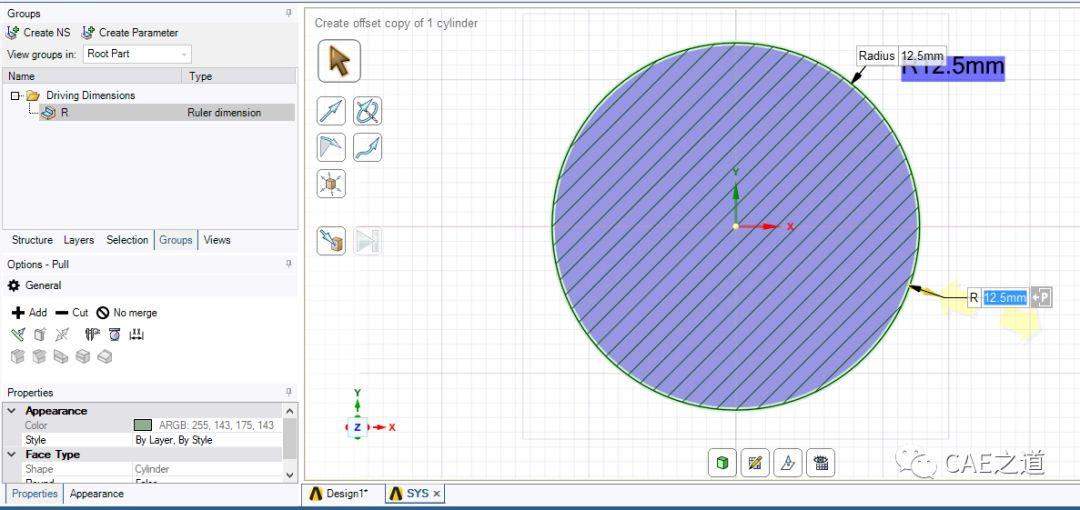Click second gray solid icon in bottom options row
Screen dimensions: 1080x510
[x=40, y=356]
